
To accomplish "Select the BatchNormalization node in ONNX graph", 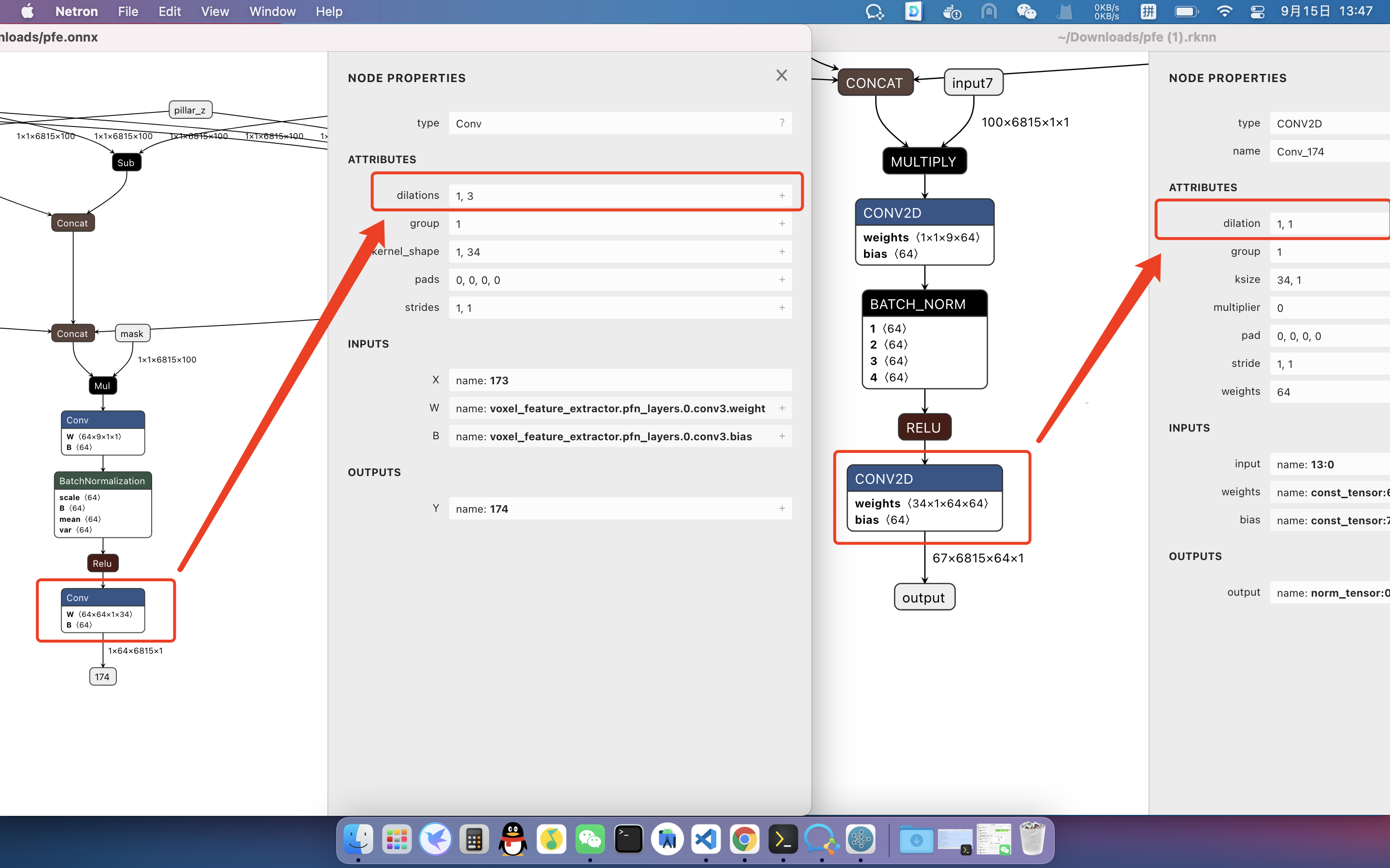I will pyautogui.click(x=103, y=504).
